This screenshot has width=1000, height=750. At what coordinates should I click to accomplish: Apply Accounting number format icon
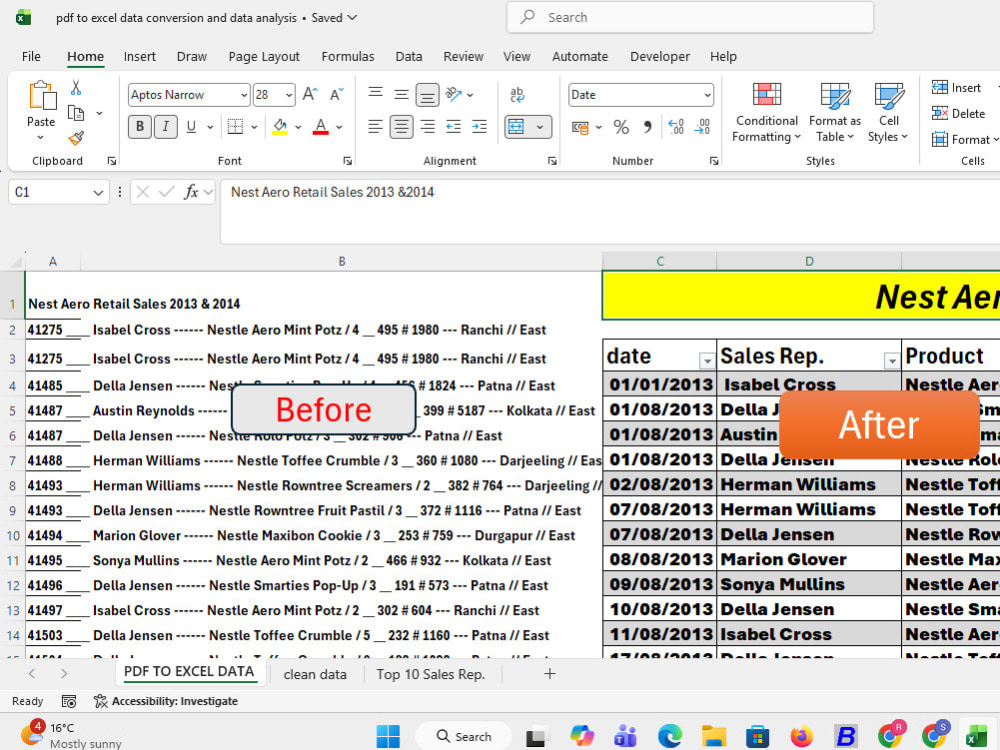[580, 127]
